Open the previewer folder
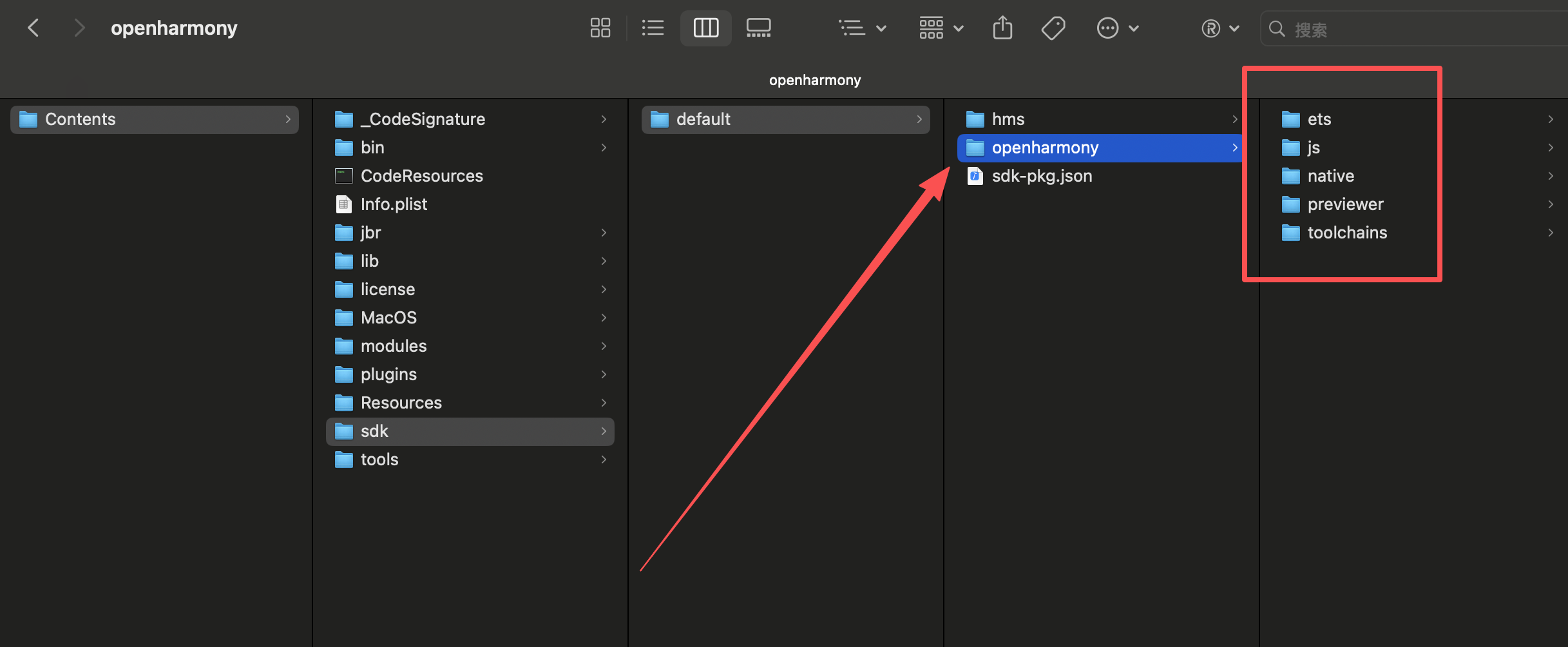Screen dimensions: 1568x647 coord(1346,204)
